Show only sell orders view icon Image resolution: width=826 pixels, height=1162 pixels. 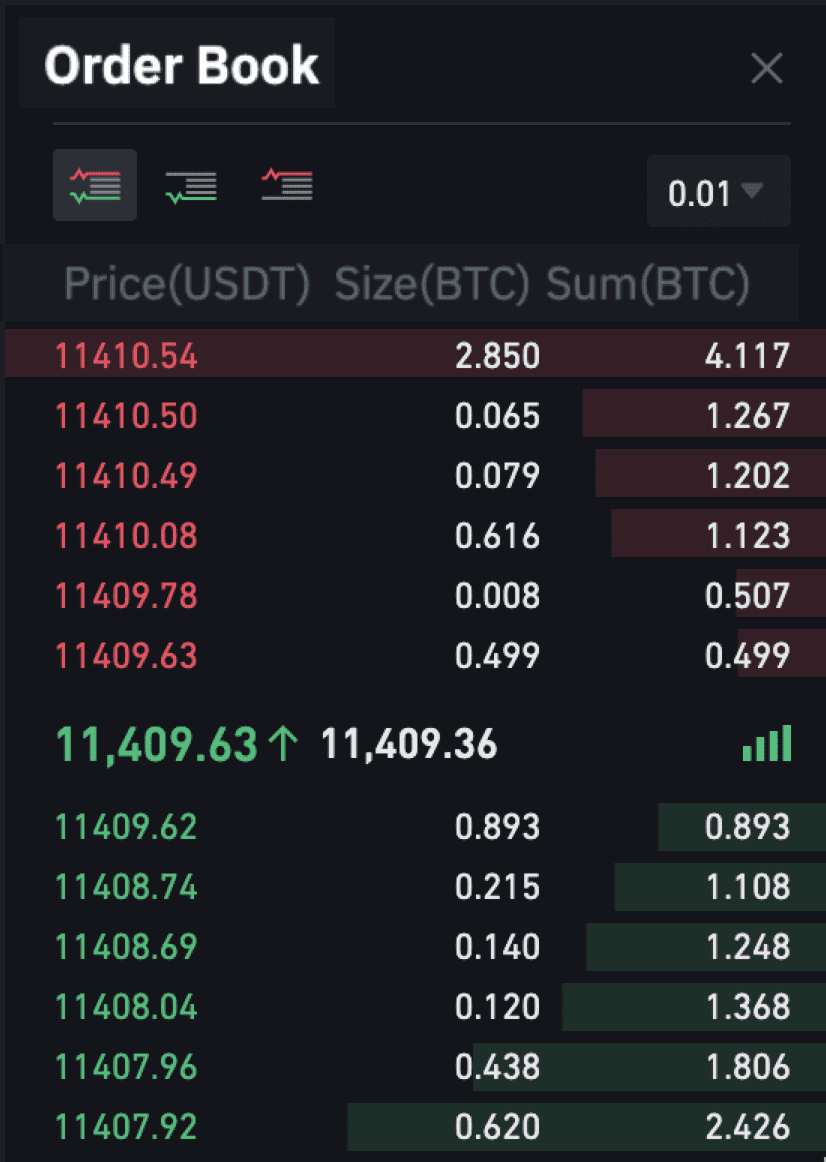click(x=287, y=185)
